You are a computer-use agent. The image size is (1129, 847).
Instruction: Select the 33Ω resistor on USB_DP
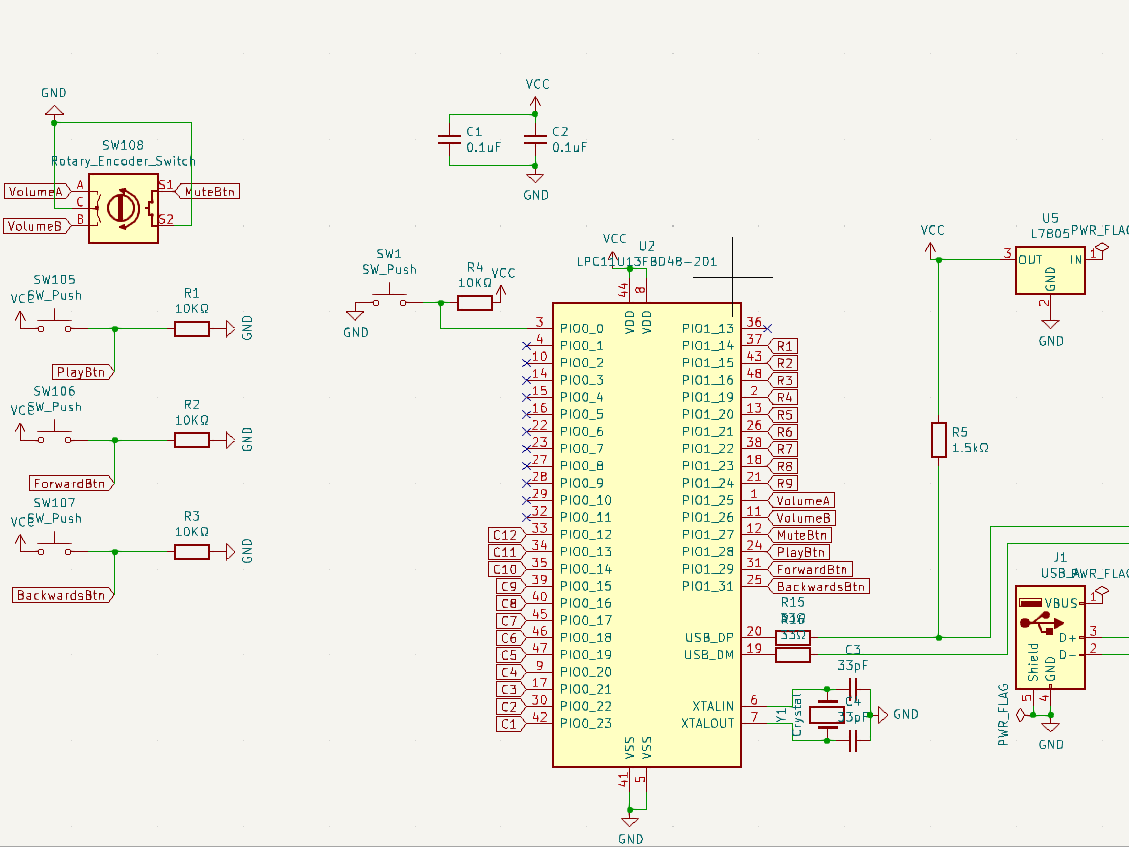click(x=793, y=637)
